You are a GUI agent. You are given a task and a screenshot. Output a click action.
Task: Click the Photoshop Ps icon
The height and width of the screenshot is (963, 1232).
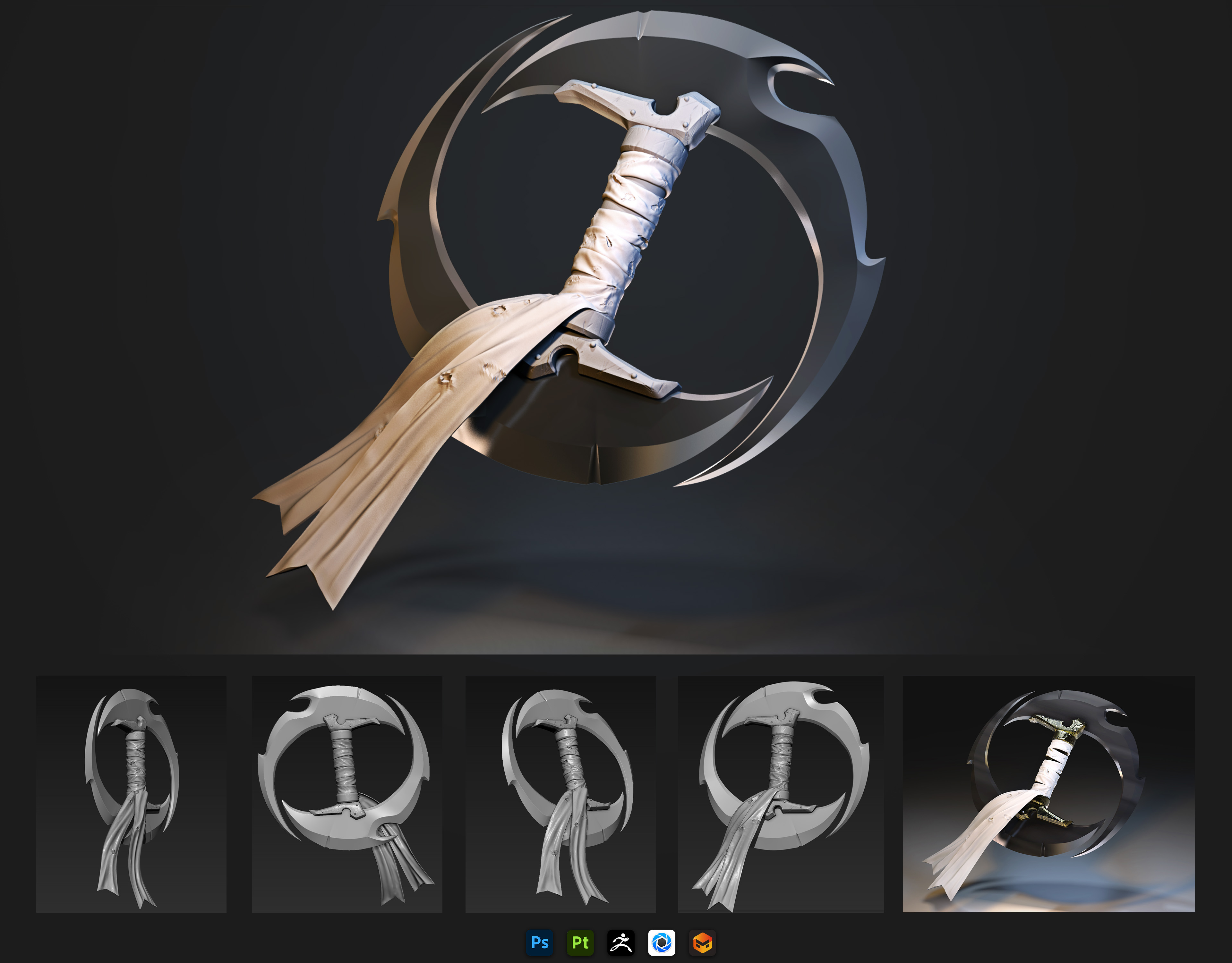click(539, 942)
